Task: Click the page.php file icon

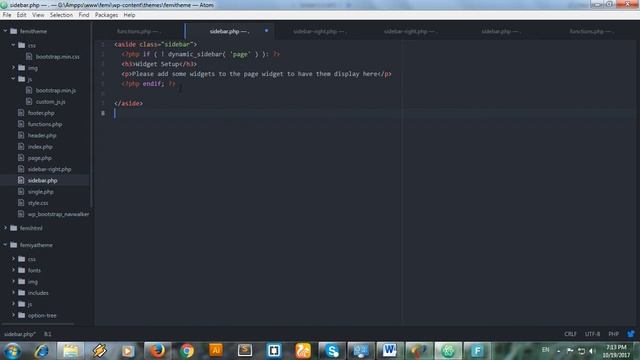Action: 21,158
